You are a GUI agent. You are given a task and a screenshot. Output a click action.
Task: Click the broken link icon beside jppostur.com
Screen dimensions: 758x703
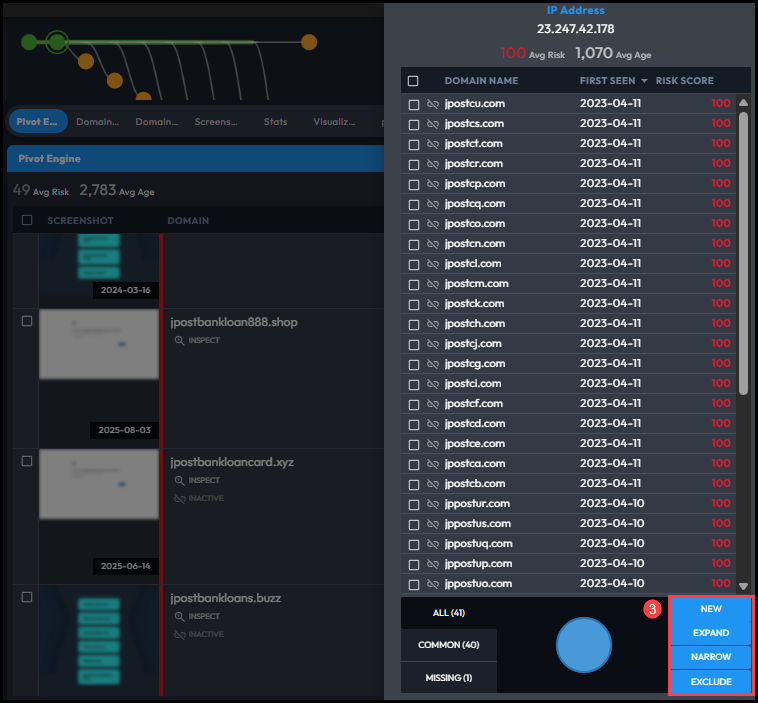click(x=433, y=504)
